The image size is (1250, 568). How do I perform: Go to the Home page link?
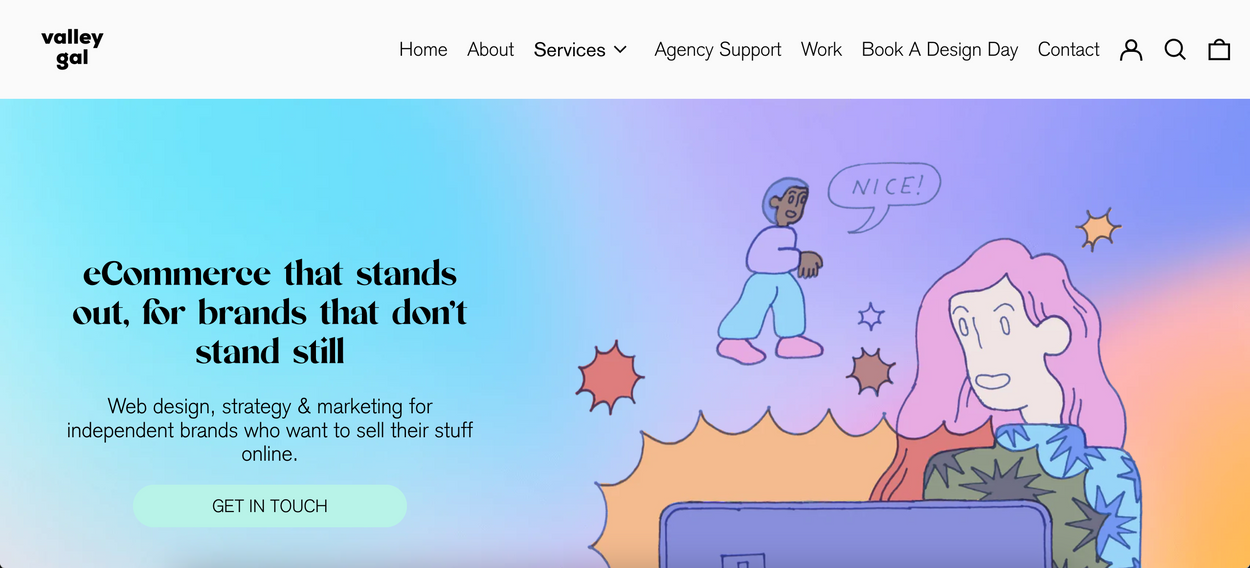[423, 49]
